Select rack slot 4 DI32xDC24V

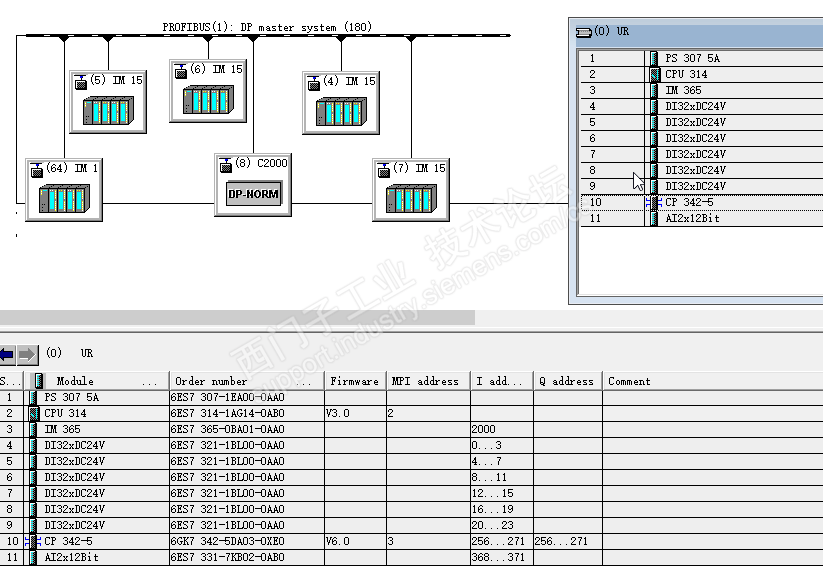(701, 106)
